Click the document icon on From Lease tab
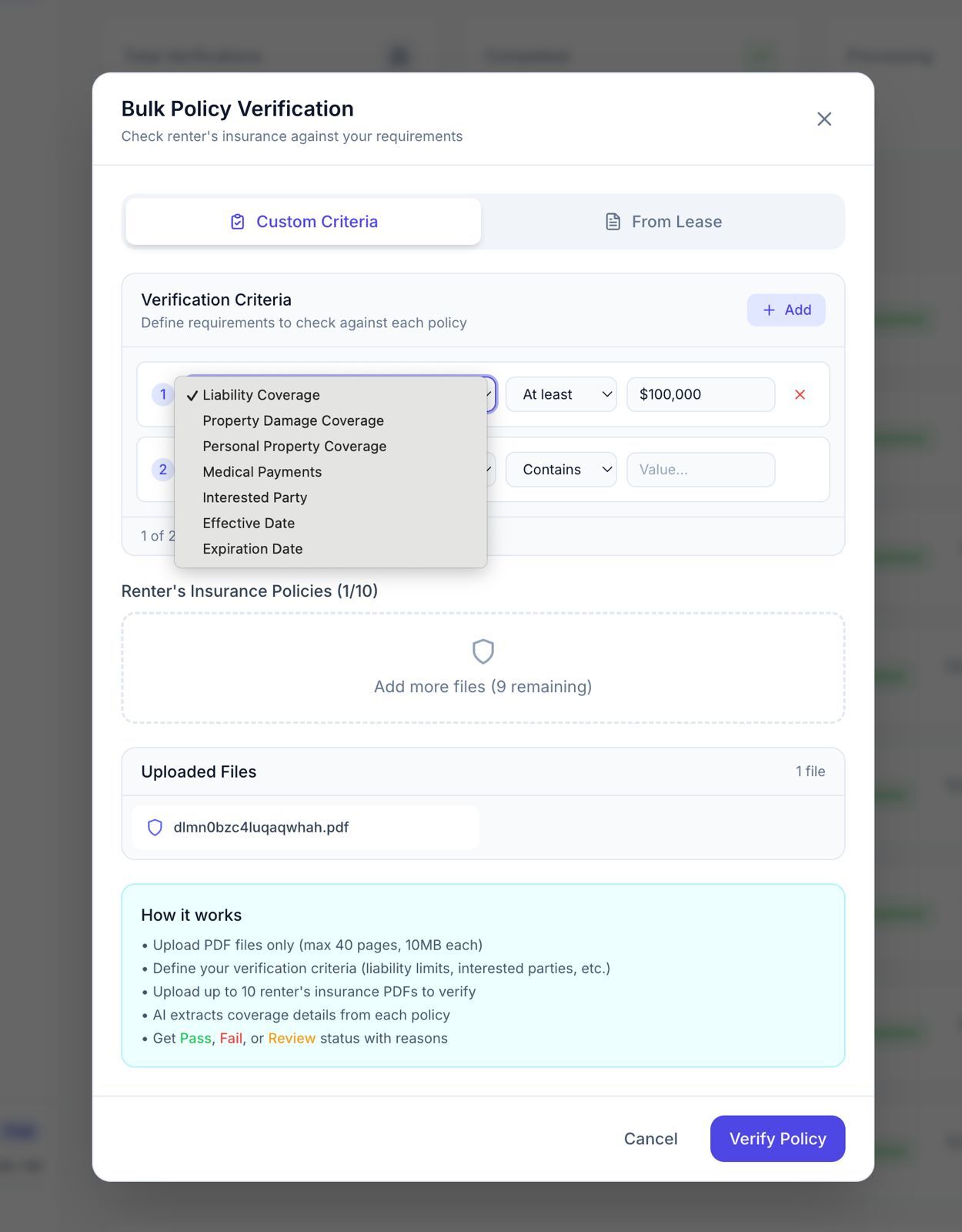 [612, 221]
